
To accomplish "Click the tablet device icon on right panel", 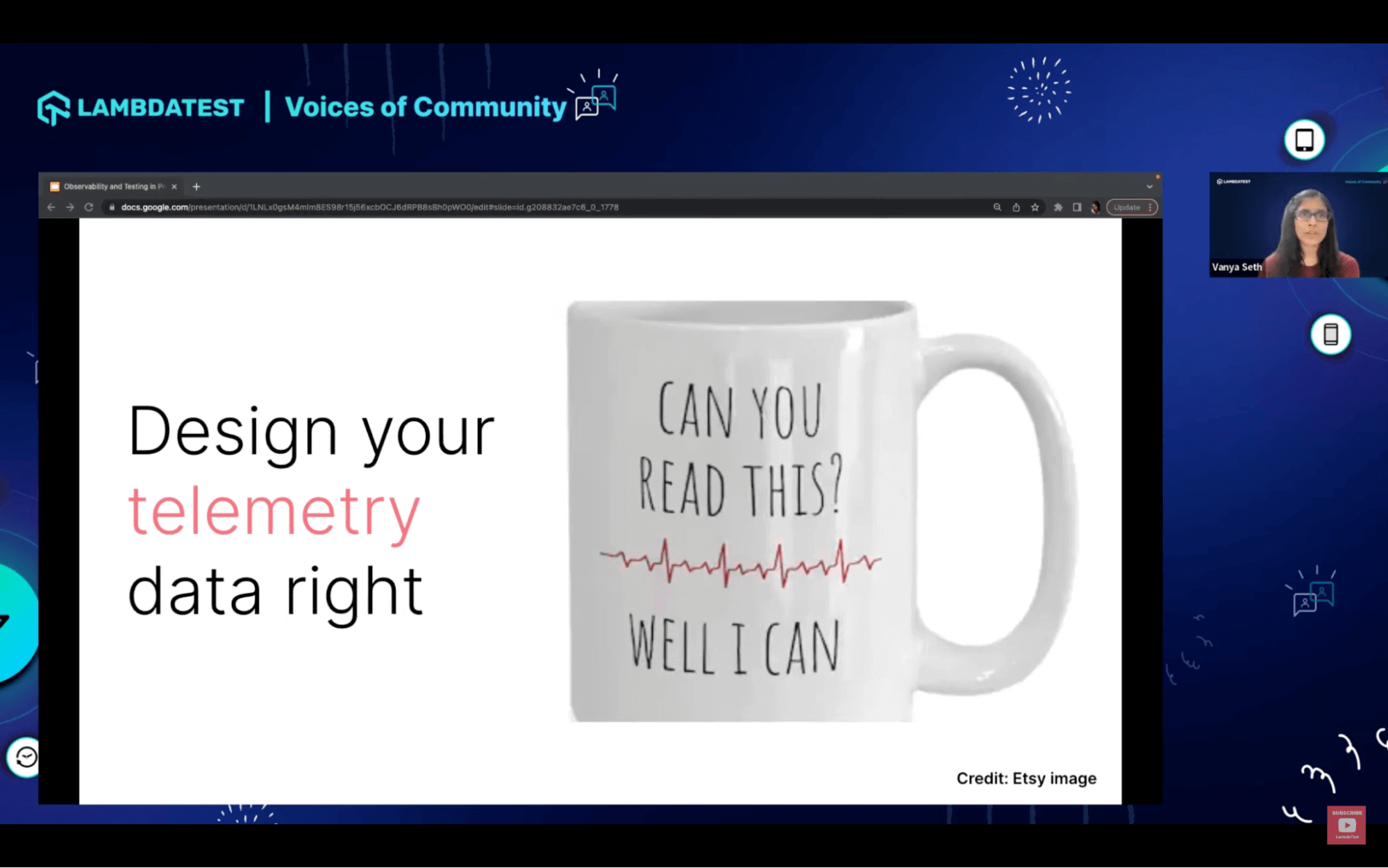I will click(1303, 139).
